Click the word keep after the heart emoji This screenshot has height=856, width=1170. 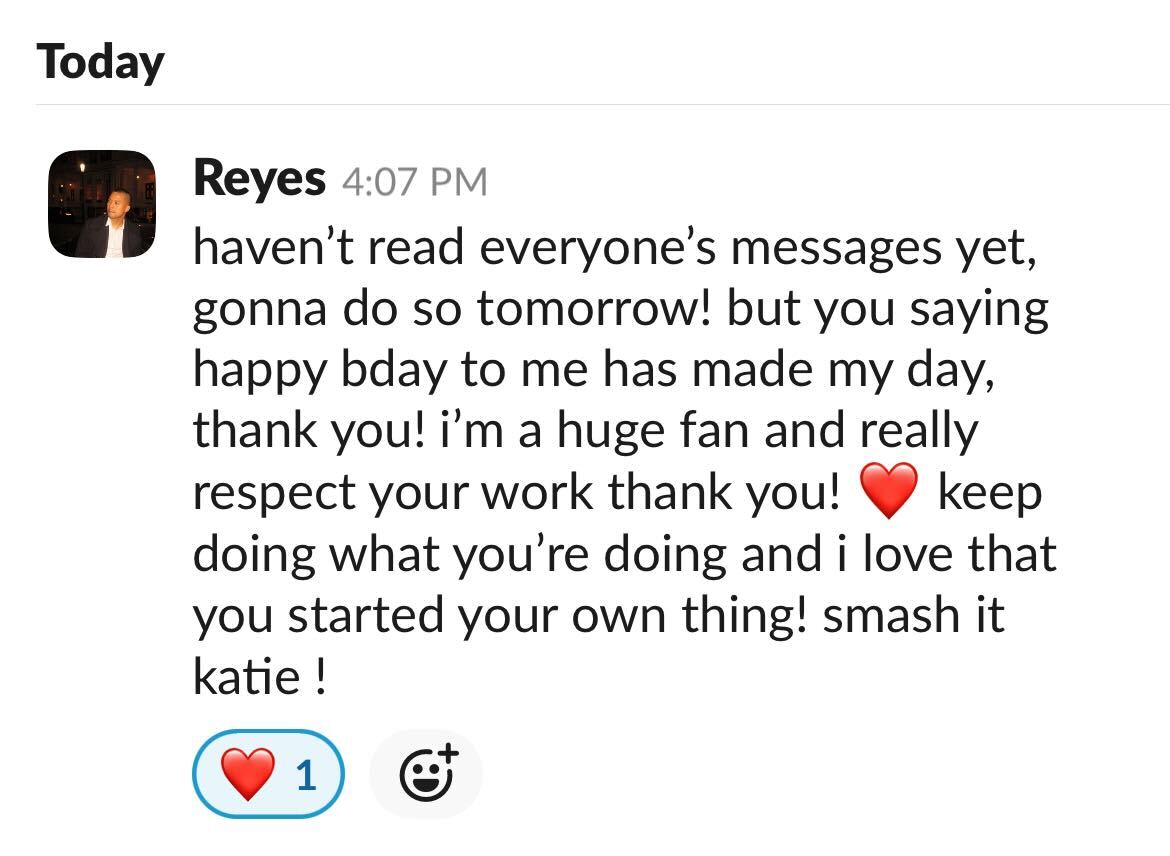(x=989, y=493)
